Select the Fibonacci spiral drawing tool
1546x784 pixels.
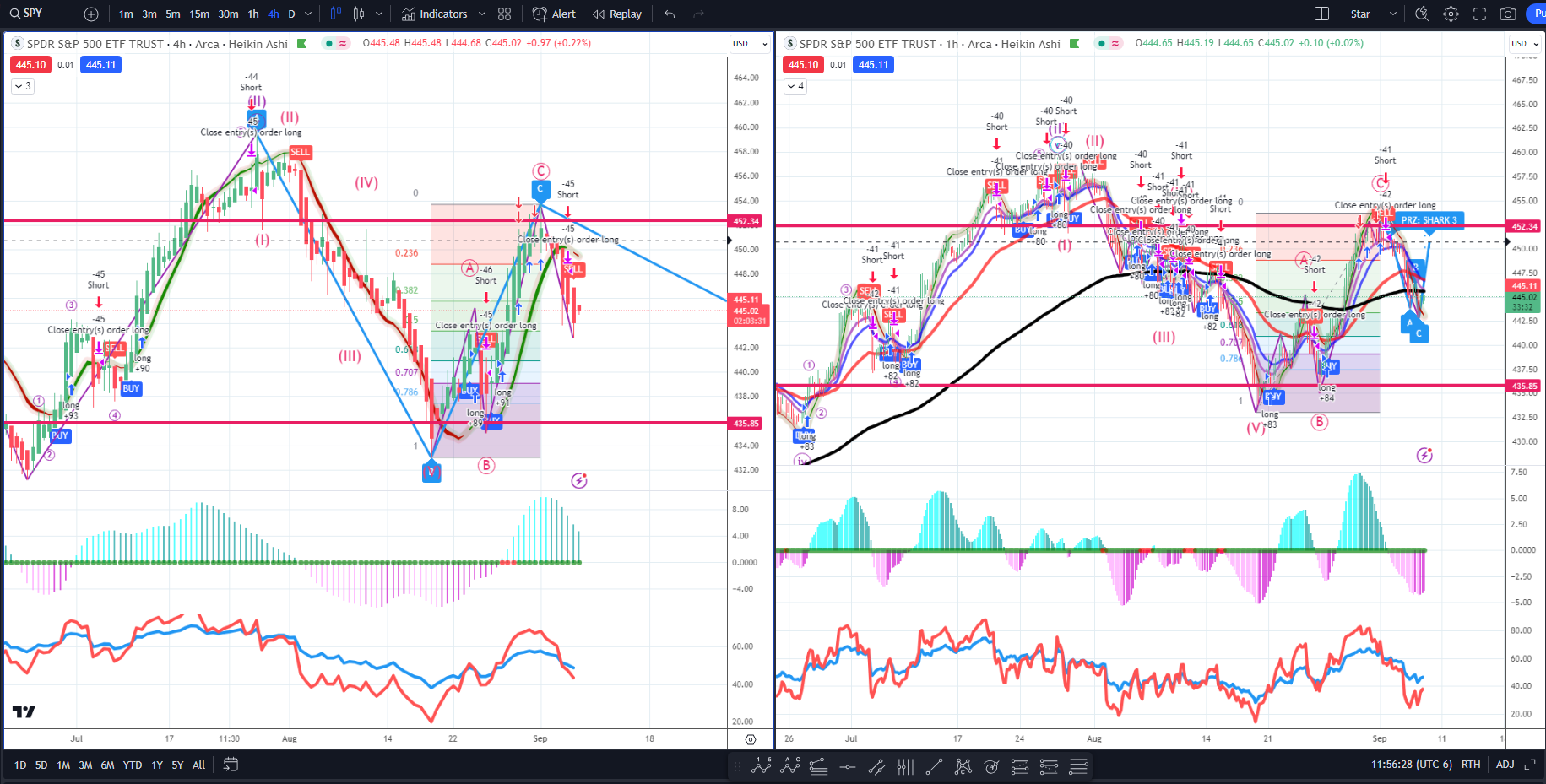991,766
